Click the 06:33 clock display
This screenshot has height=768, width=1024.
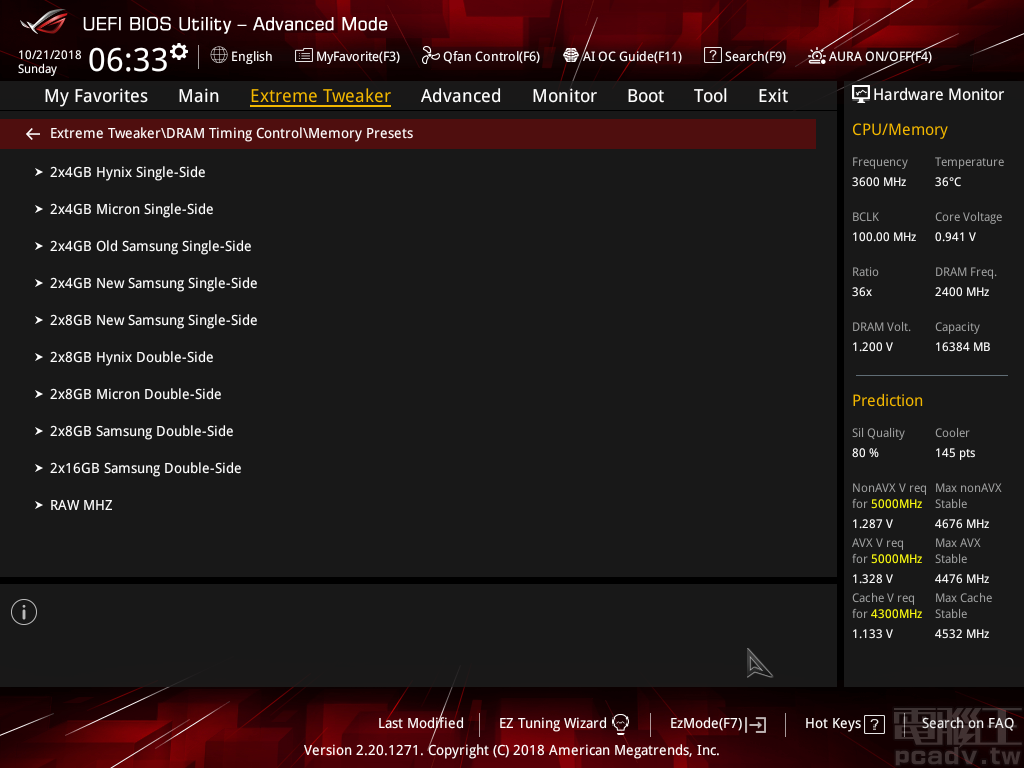point(128,60)
